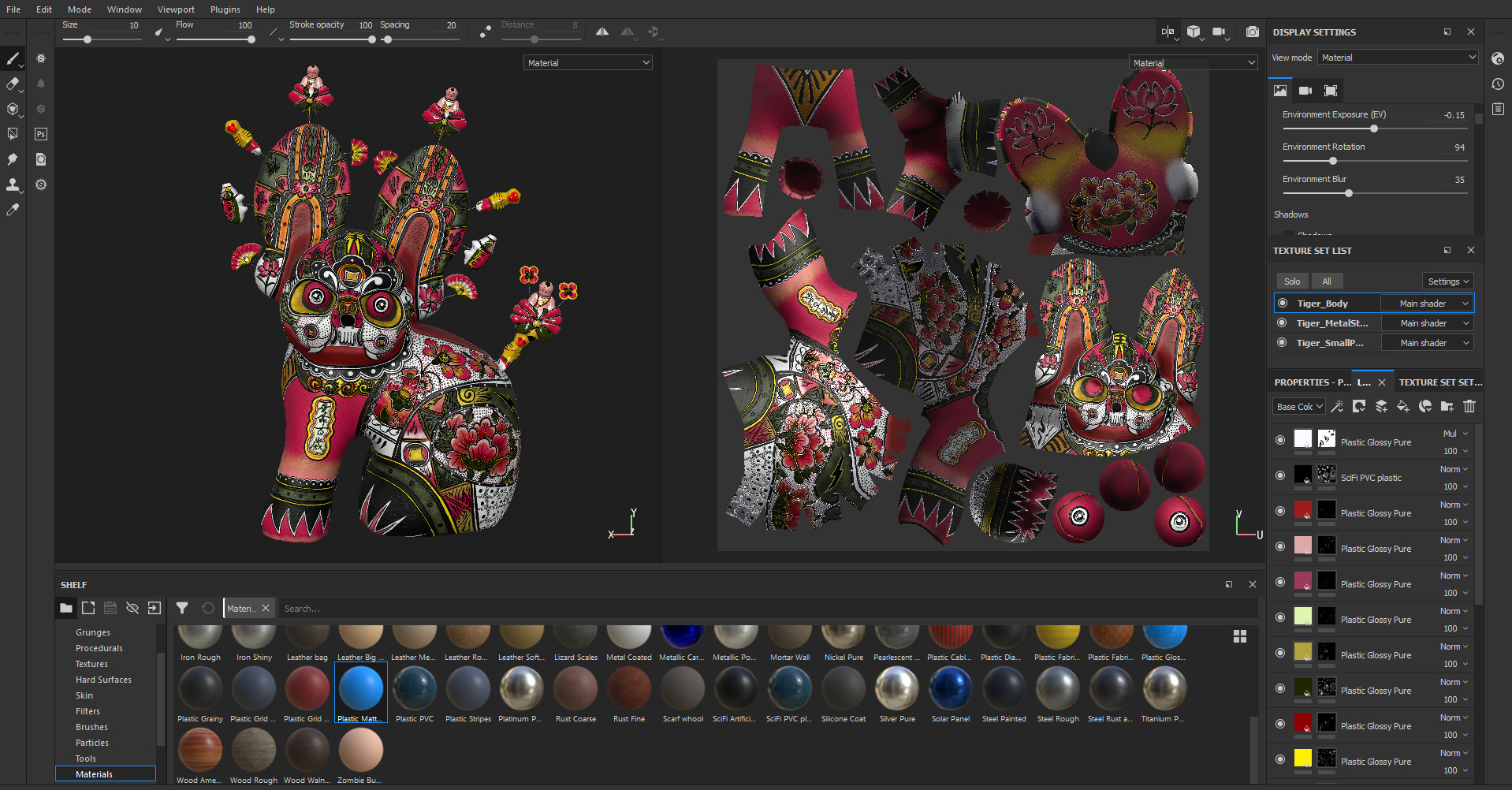Open Tiger_Body Main shader dropdown
Screen dimensions: 1512x790
pyautogui.click(x=1426, y=304)
